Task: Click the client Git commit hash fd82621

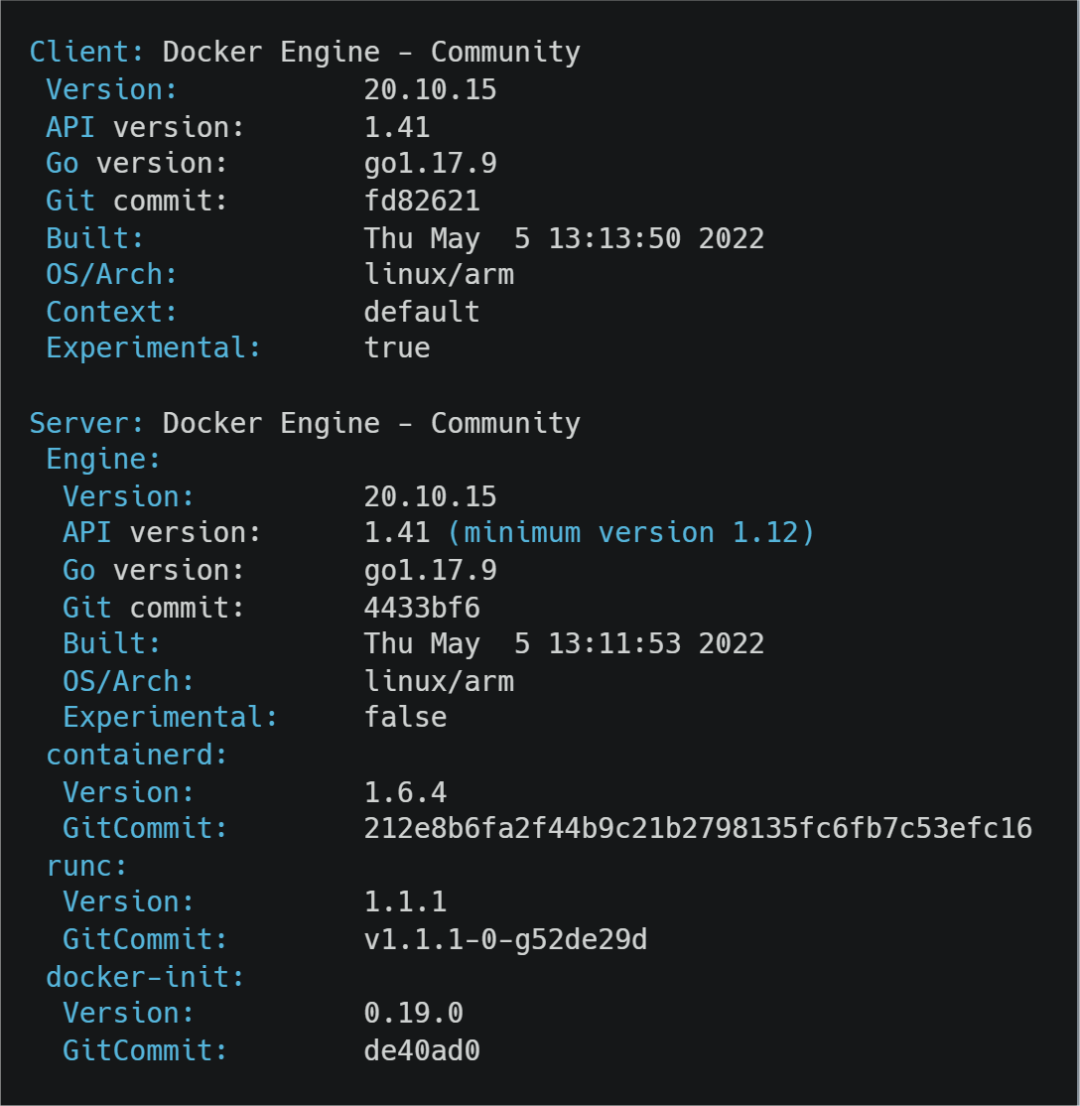Action: 422,201
